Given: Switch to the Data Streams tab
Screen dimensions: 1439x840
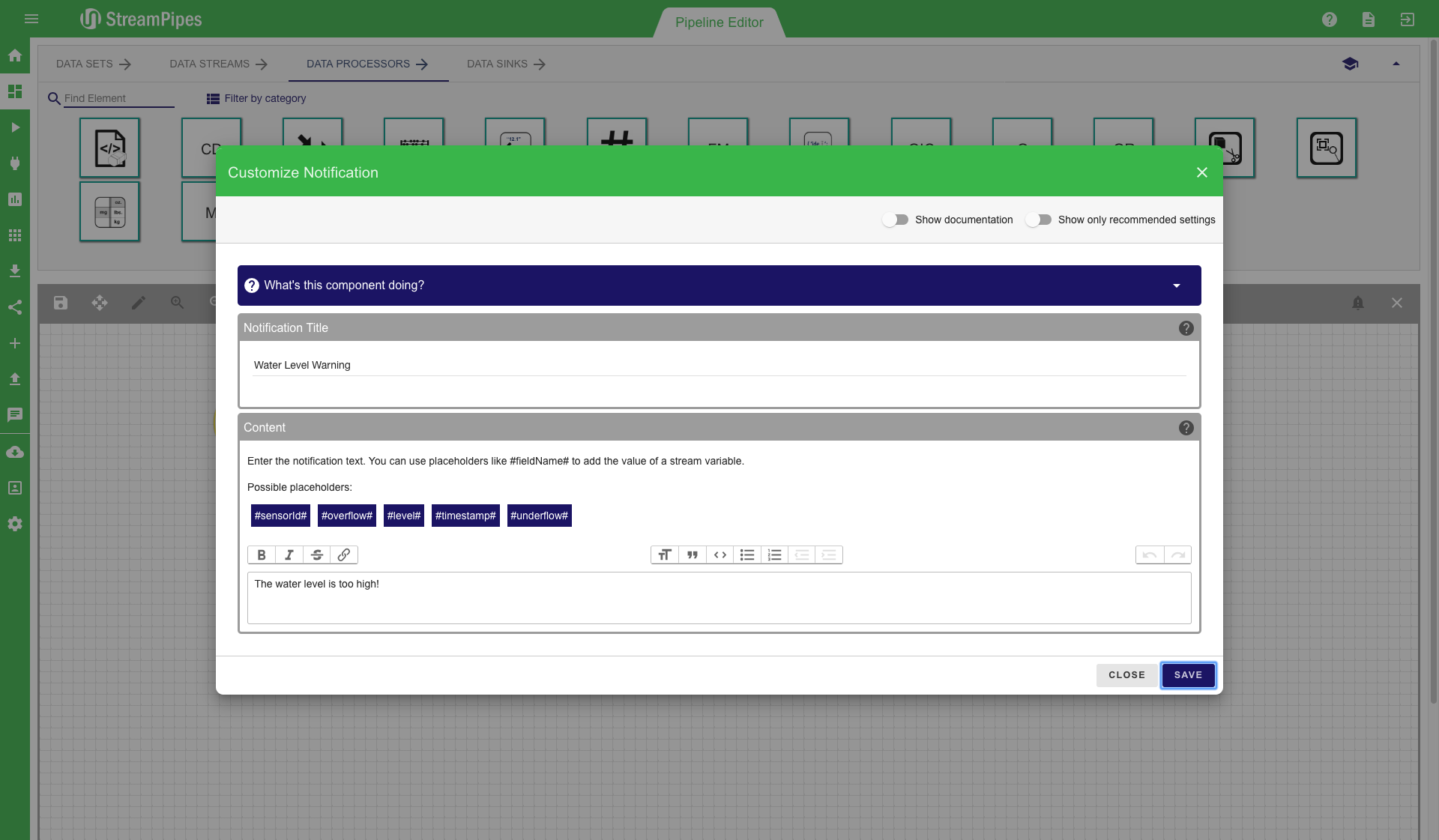Looking at the screenshot, I should (218, 64).
